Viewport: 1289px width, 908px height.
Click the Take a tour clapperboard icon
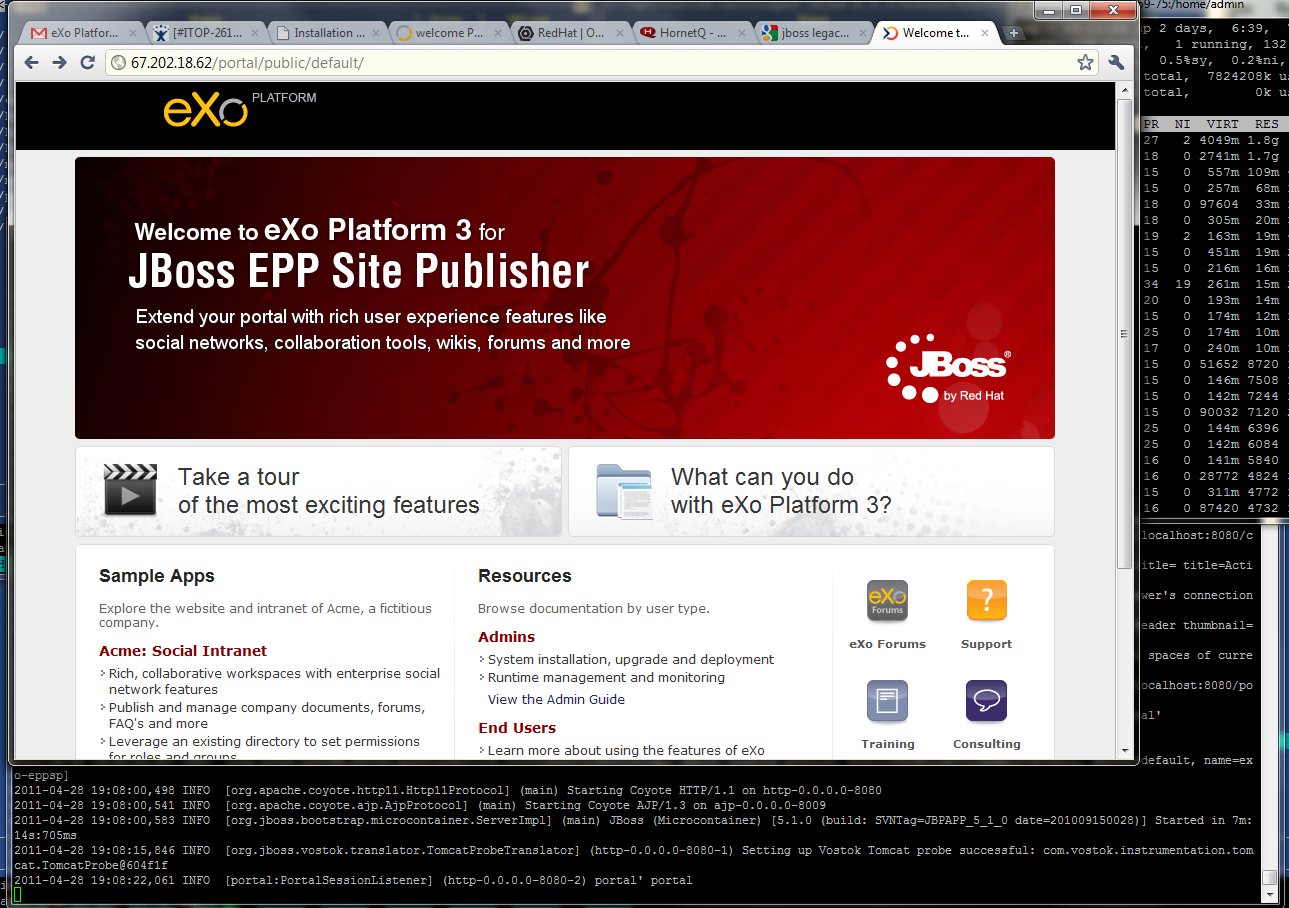(130, 490)
